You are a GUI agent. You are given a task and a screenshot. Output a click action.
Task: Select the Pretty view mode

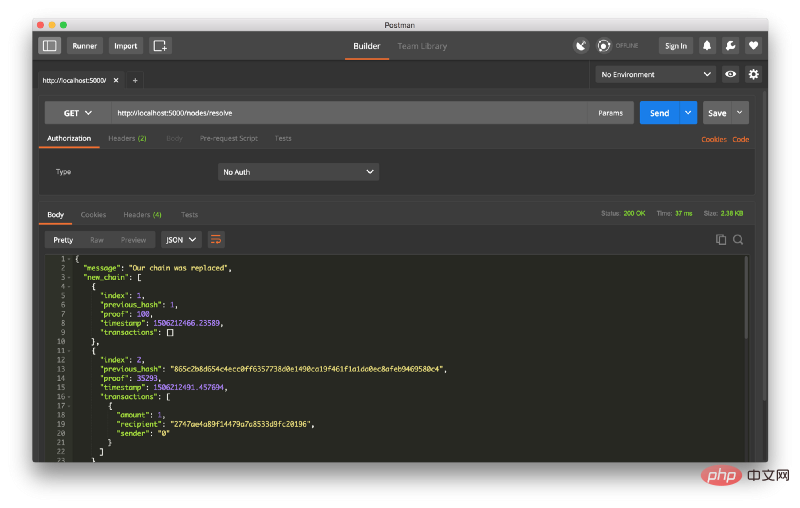pyautogui.click(x=63, y=240)
